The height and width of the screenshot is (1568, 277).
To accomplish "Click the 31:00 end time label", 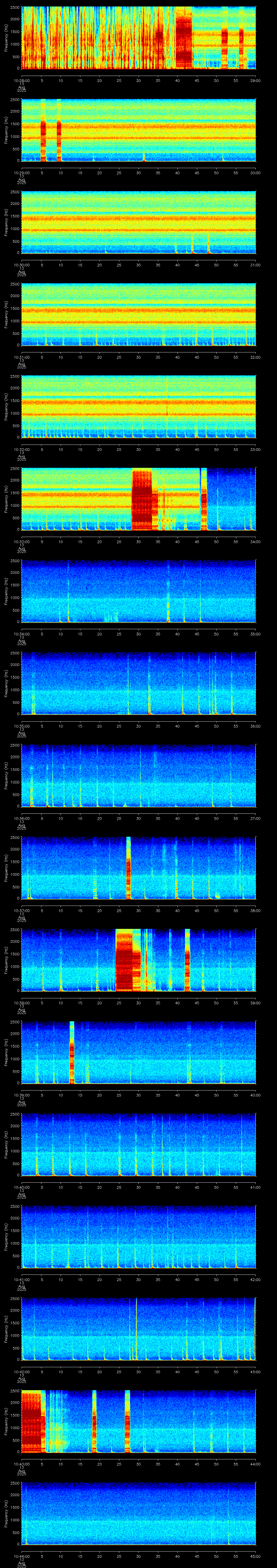I will coord(255,265).
